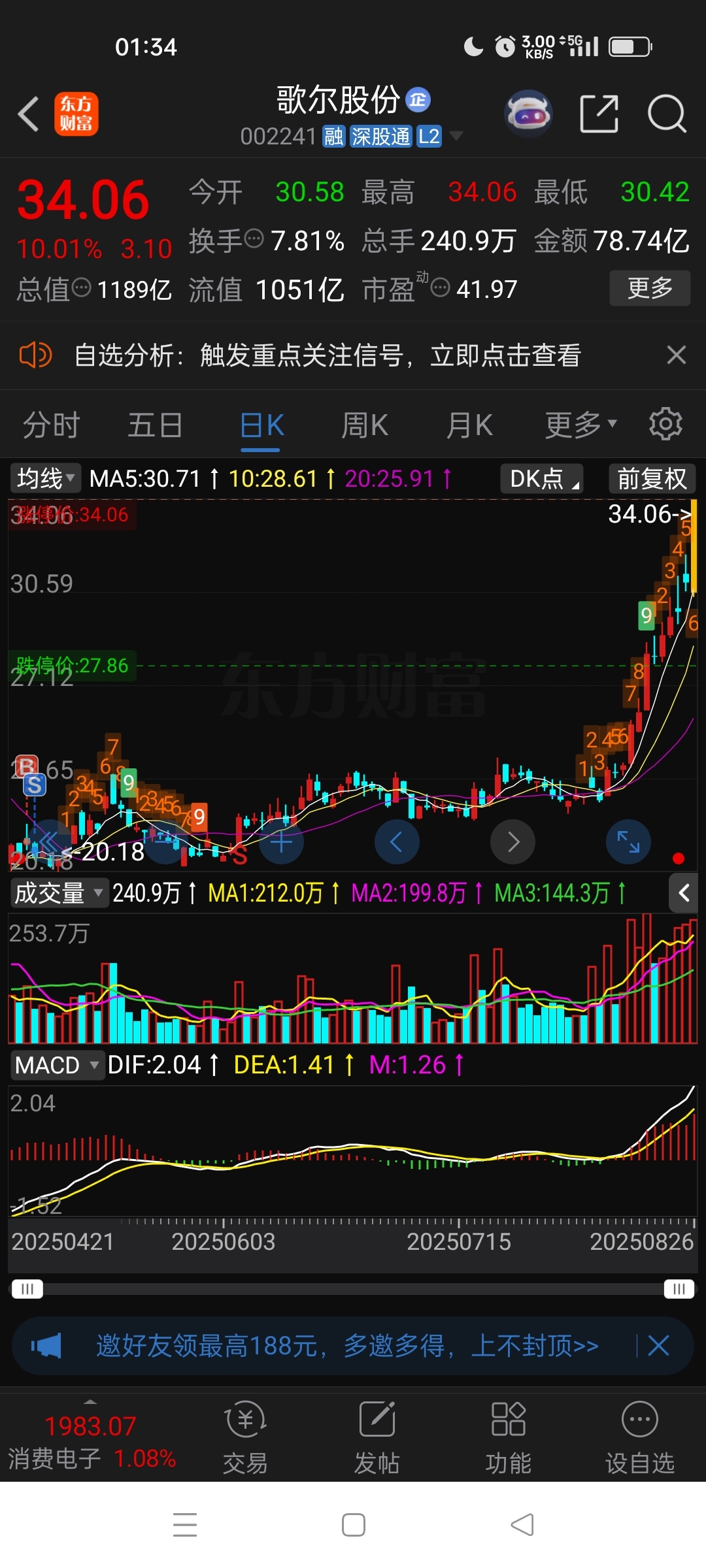
Task: Tap the blue megaphone promo icon
Action: click(x=46, y=1346)
